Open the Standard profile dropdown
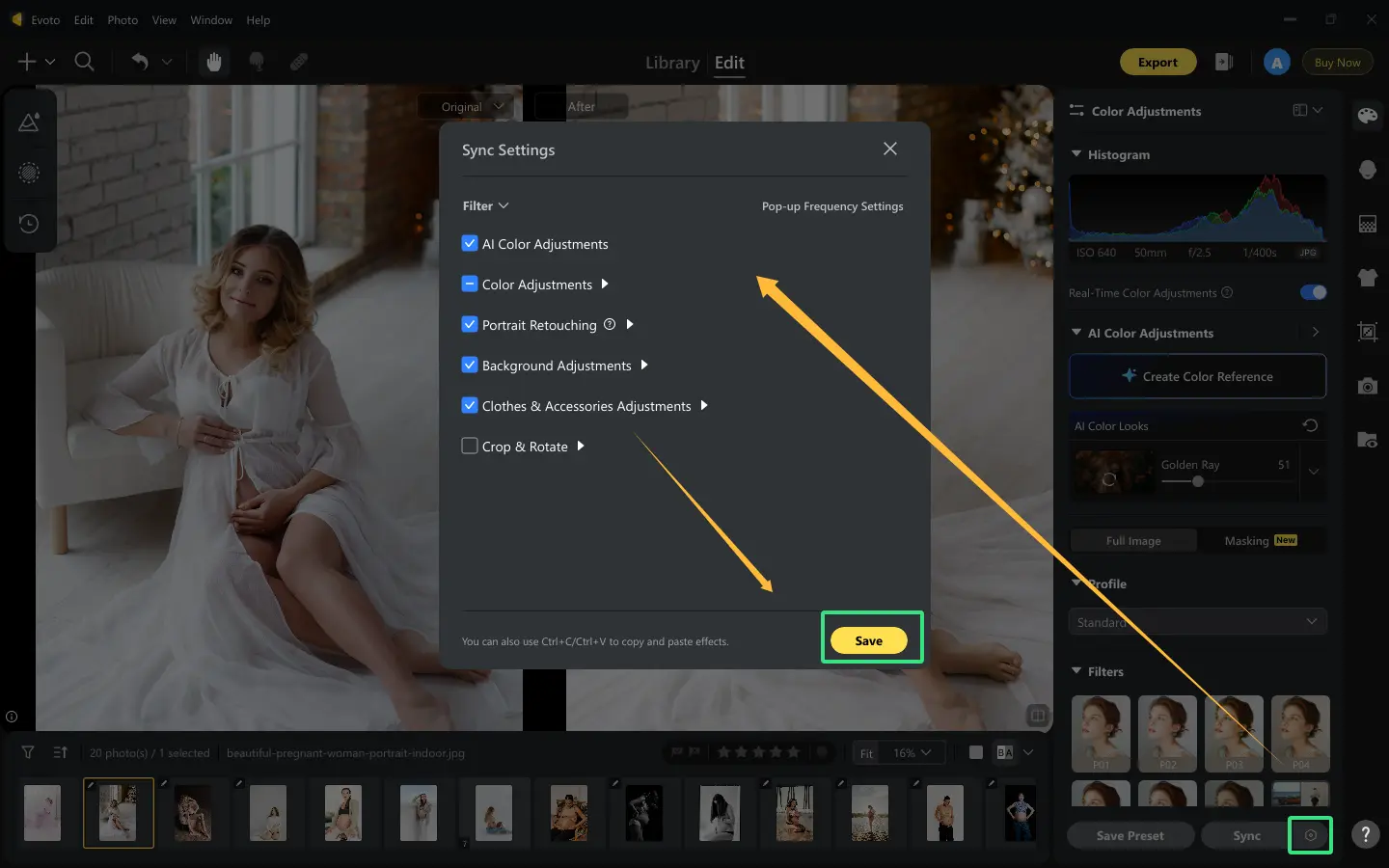 pyautogui.click(x=1197, y=622)
